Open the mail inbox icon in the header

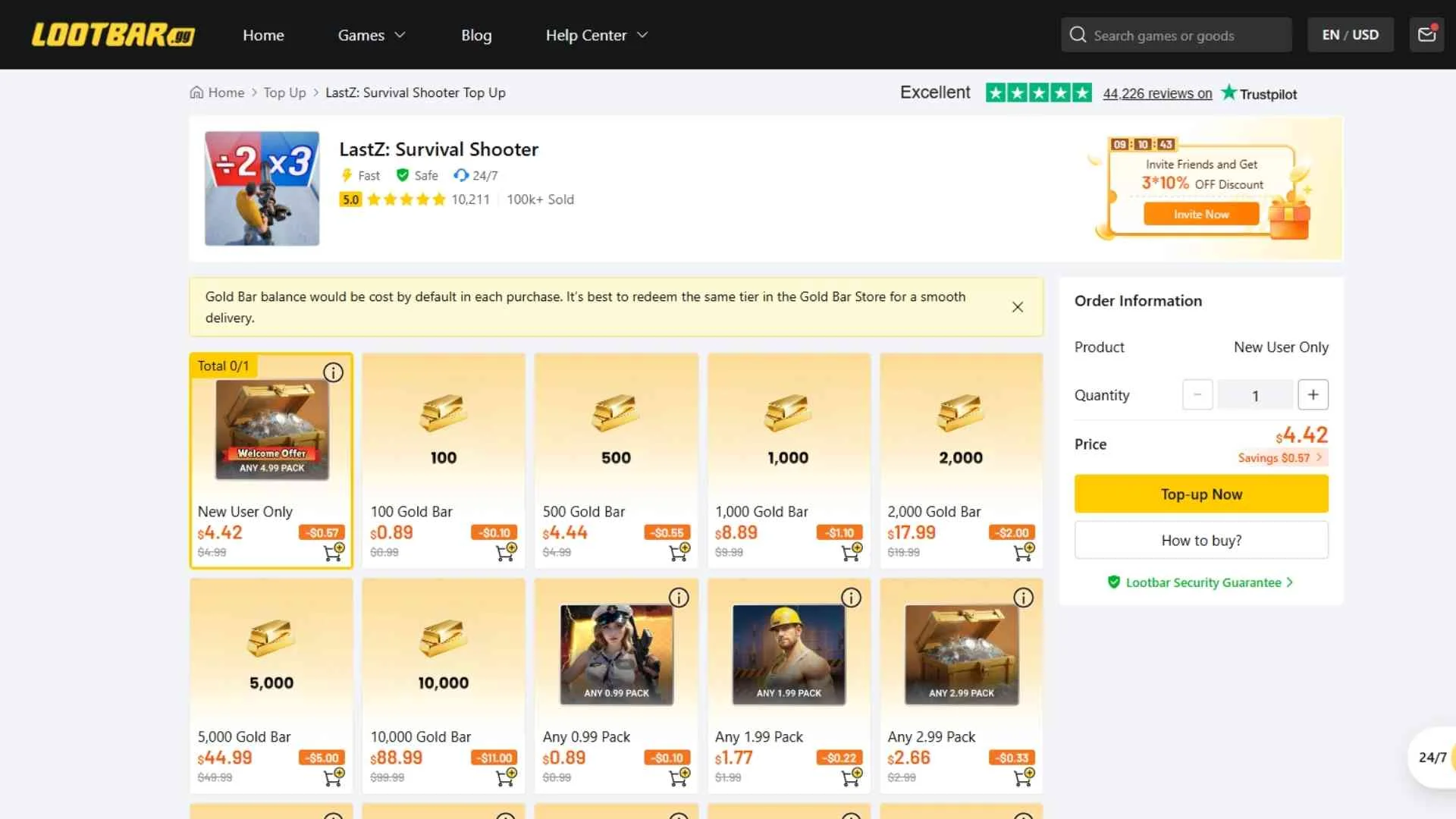pos(1426,35)
